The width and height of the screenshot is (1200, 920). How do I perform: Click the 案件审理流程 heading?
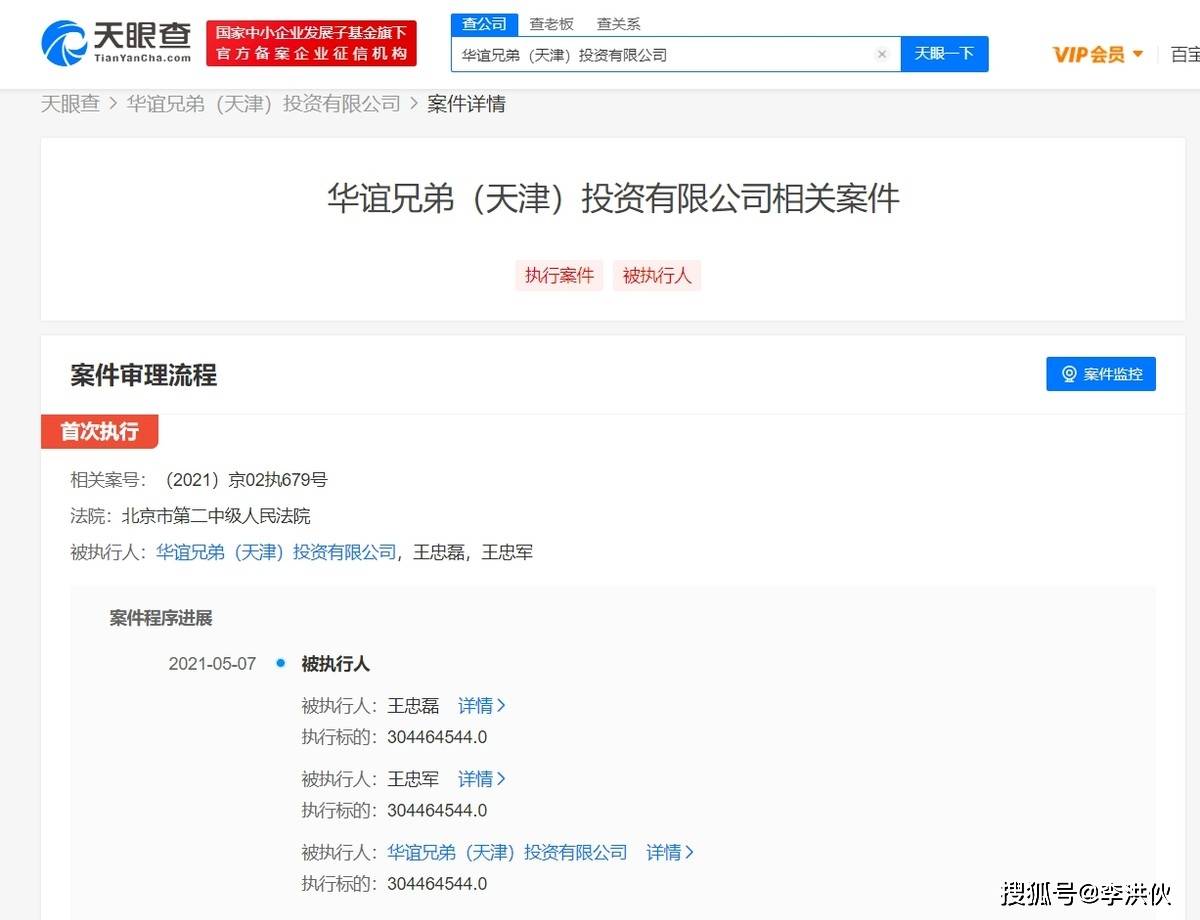click(143, 376)
